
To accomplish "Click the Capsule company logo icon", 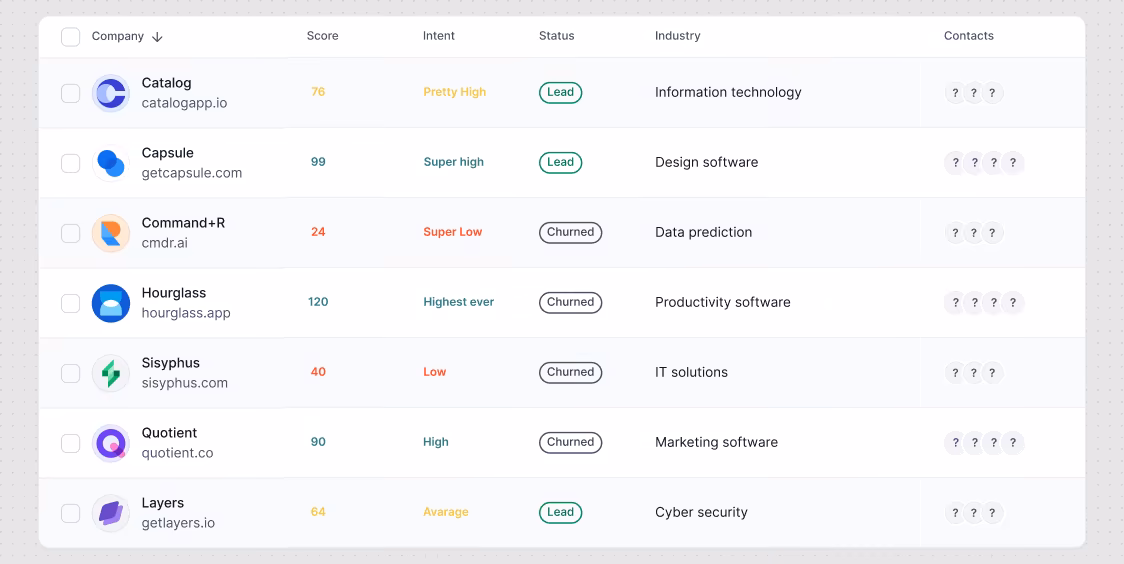I will [111, 163].
